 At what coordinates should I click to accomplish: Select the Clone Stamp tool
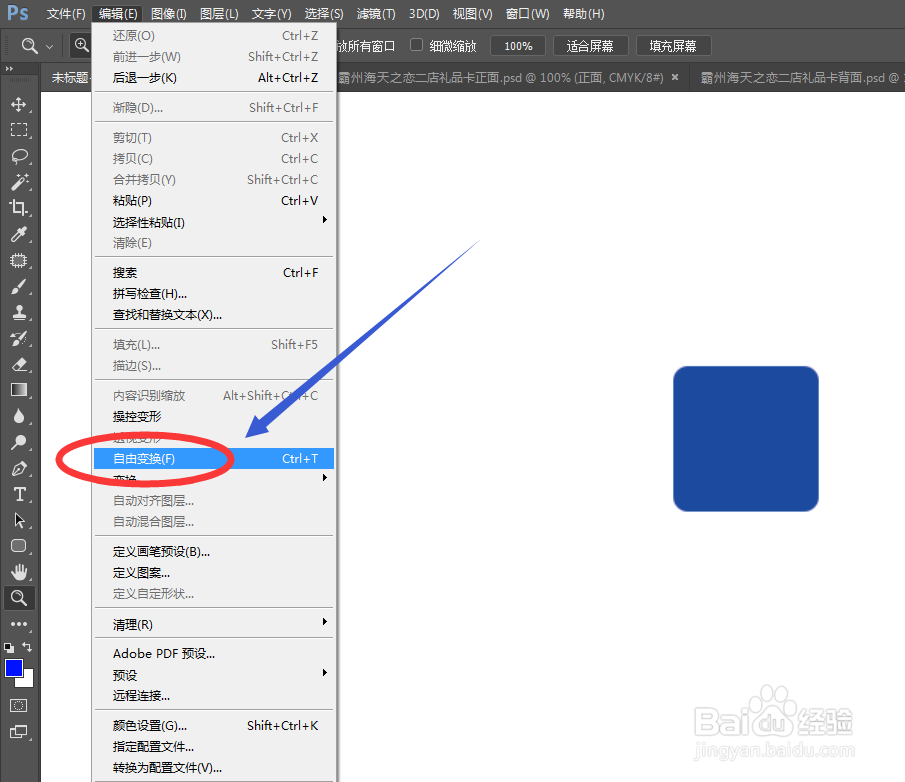pyautogui.click(x=18, y=312)
